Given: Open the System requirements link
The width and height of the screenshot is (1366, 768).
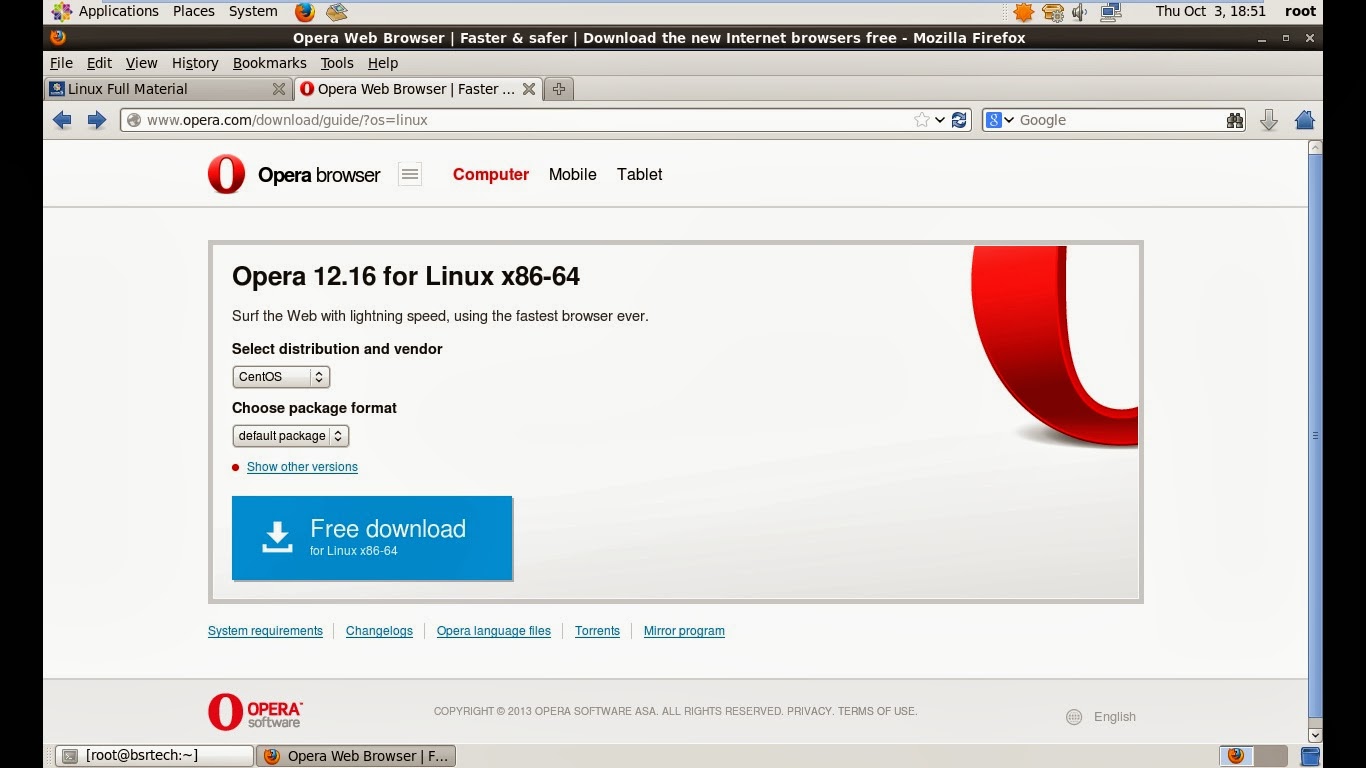Looking at the screenshot, I should point(265,631).
